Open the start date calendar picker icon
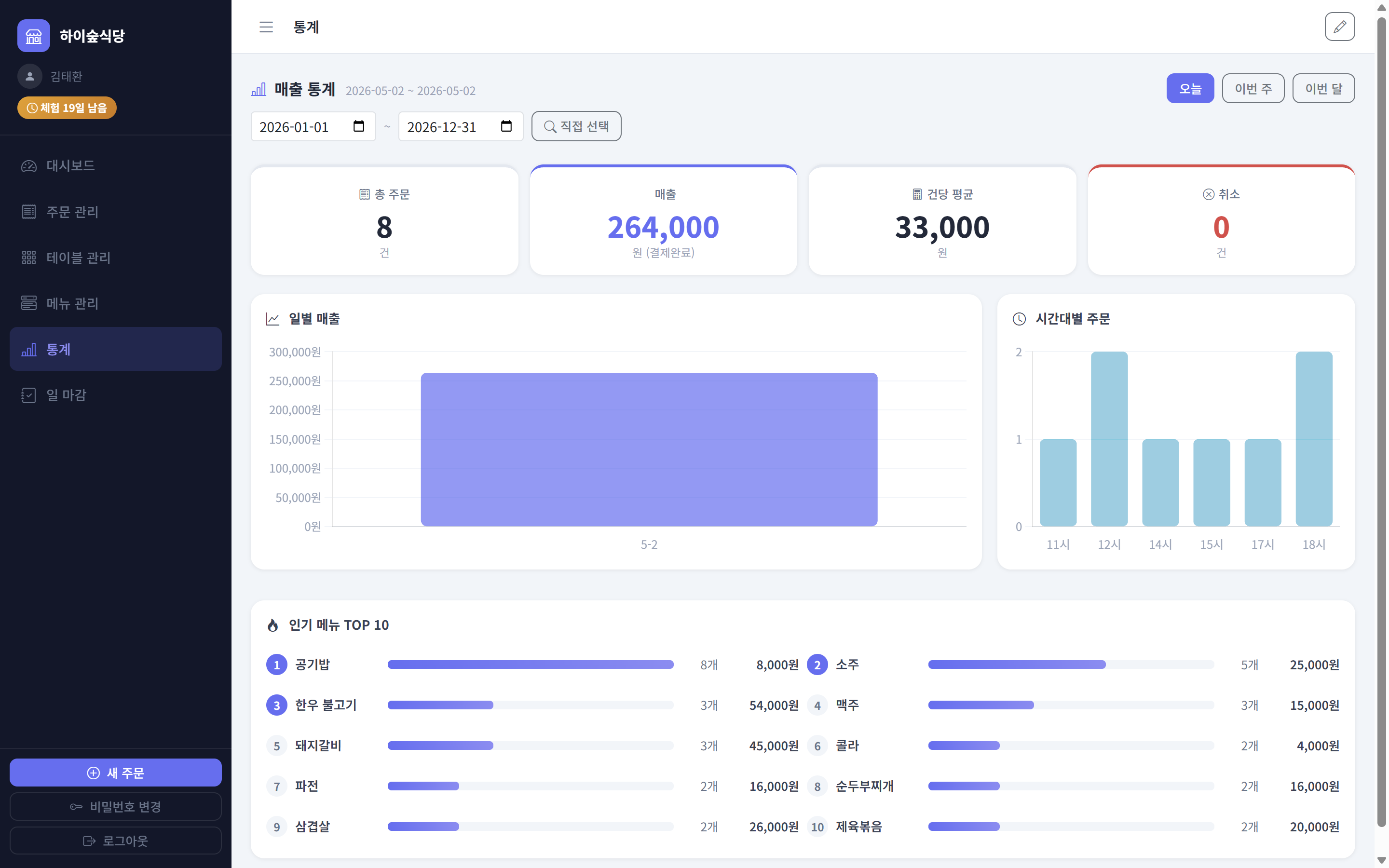The width and height of the screenshot is (1389, 868). click(359, 126)
